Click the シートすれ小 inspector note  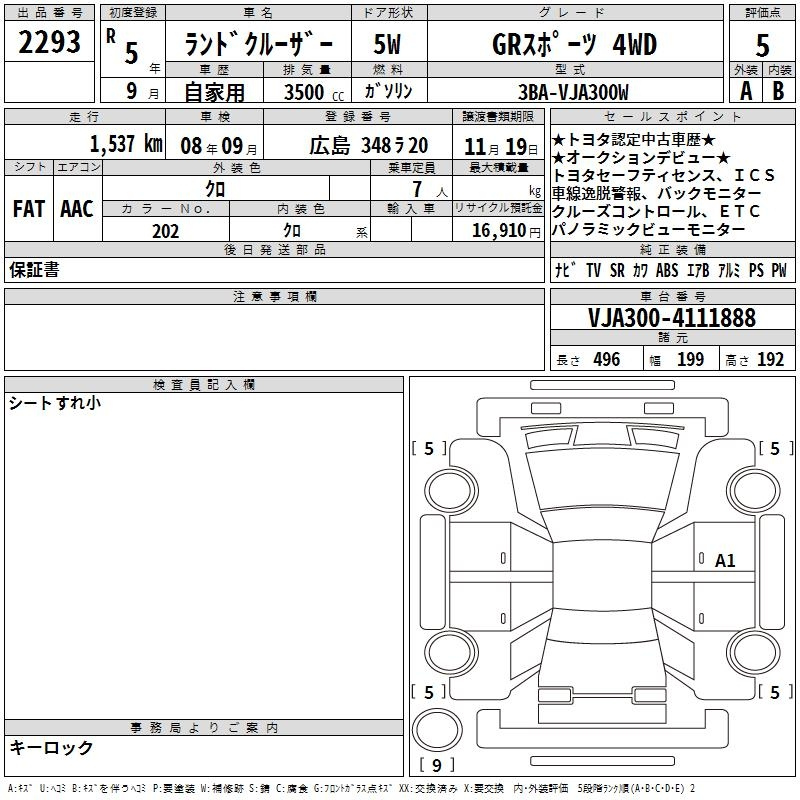55,403
